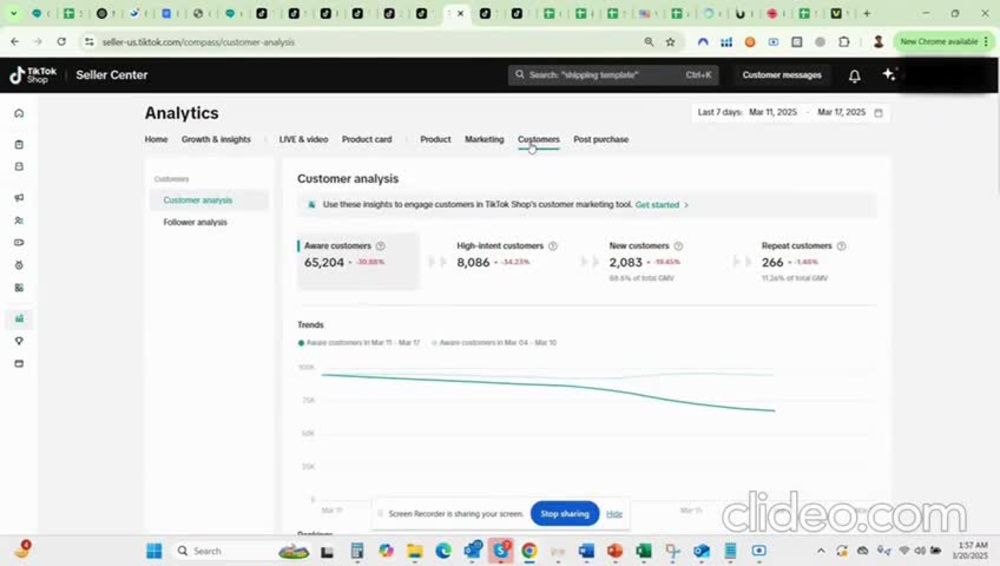Switch to Post purchase tab
The width and height of the screenshot is (1000, 566).
click(601, 140)
